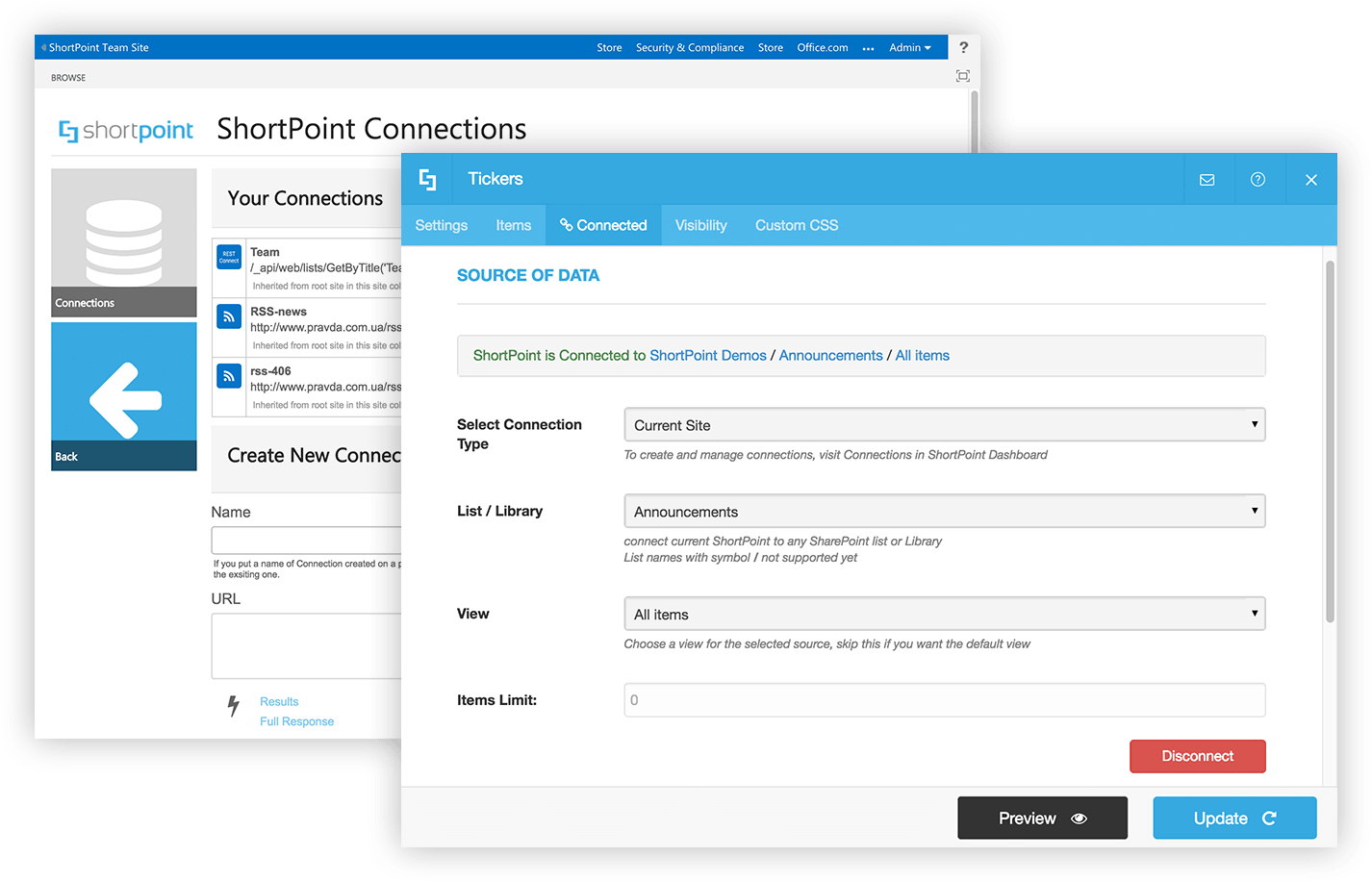Expand the View dropdown showing All items

(945, 614)
